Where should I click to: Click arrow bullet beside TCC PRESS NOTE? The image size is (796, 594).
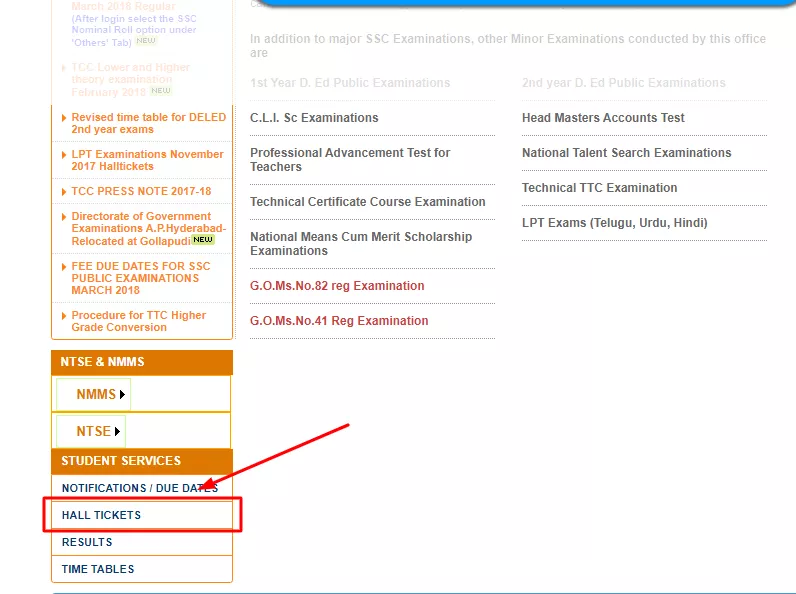(63, 192)
